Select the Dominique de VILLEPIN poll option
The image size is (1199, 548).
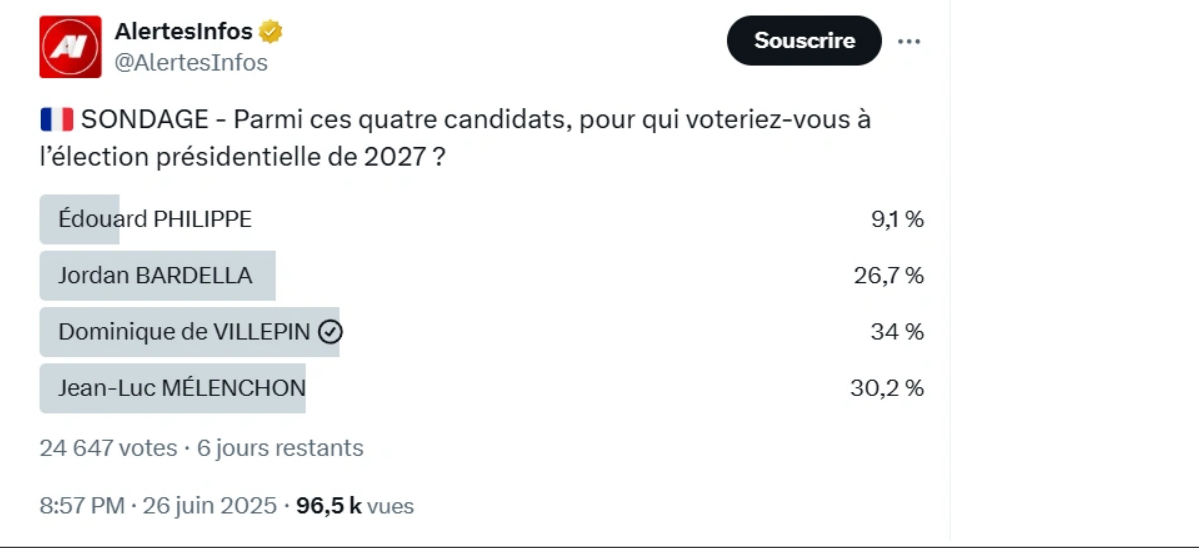(482, 332)
